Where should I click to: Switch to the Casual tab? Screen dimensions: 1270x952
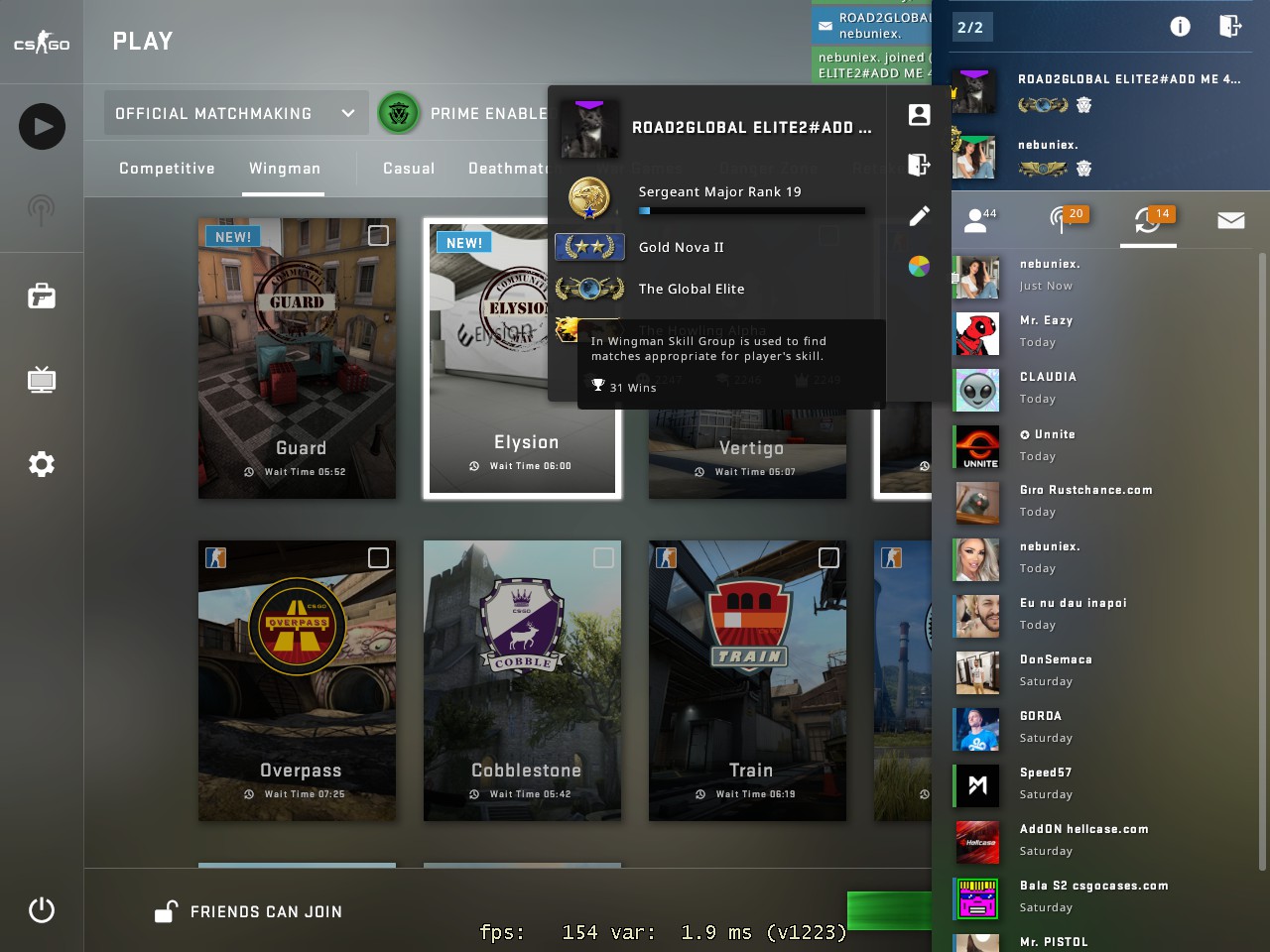click(x=409, y=169)
